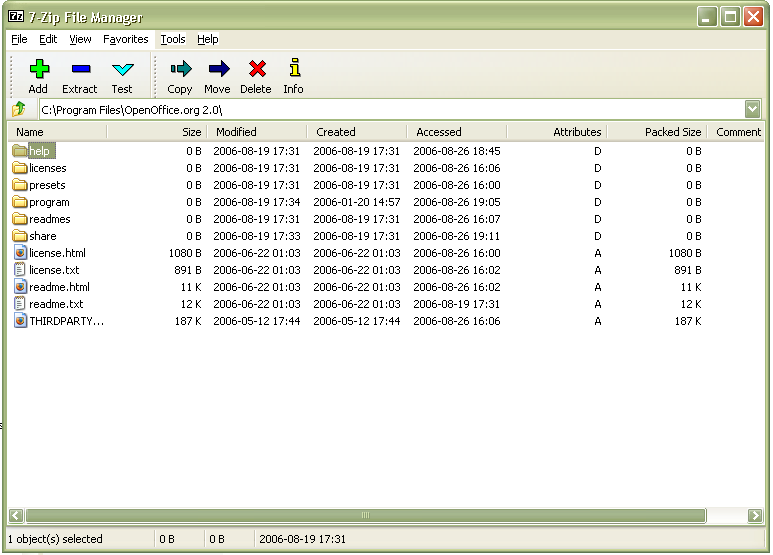Click the horizontal scrollbar thumb
The image size is (773, 555).
coord(365,516)
